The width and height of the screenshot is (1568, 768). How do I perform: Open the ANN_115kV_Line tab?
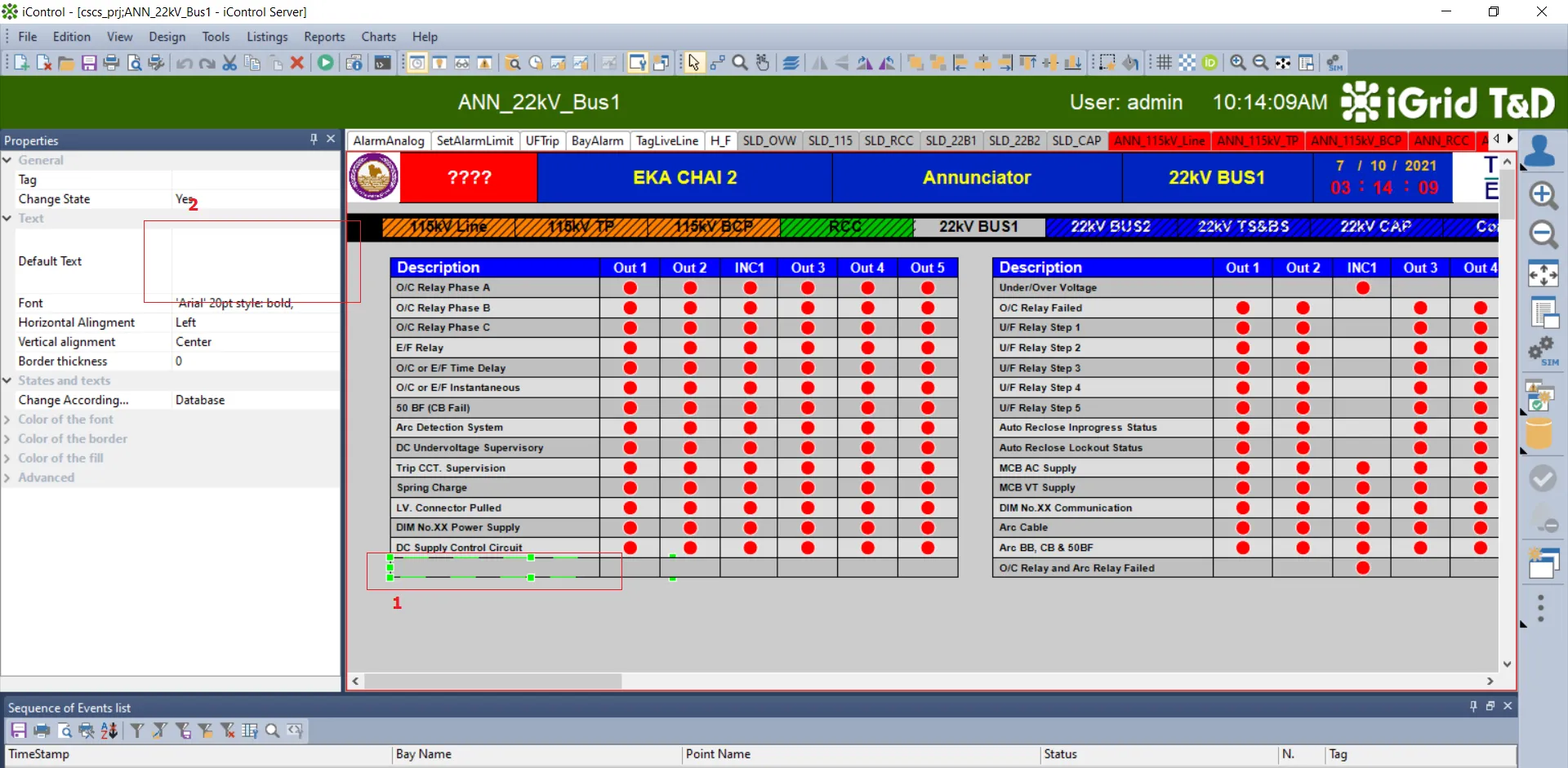tap(1159, 140)
